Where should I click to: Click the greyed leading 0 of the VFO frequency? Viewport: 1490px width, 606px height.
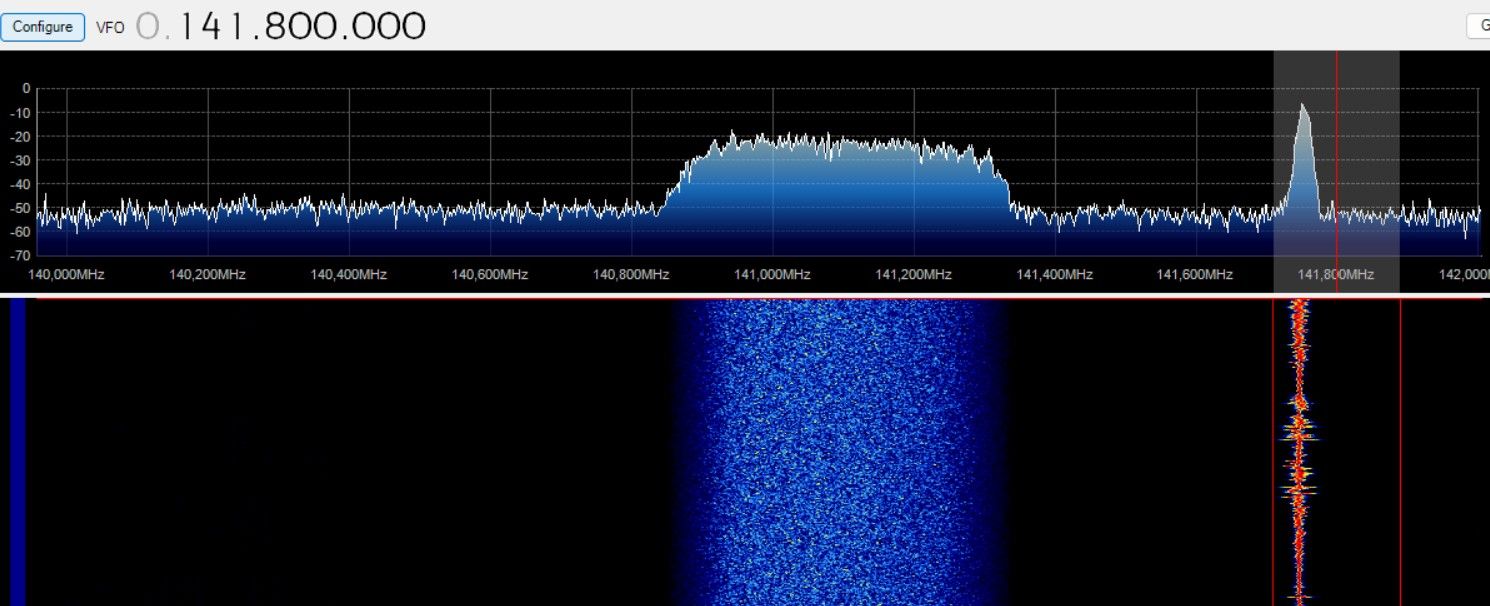coord(146,27)
